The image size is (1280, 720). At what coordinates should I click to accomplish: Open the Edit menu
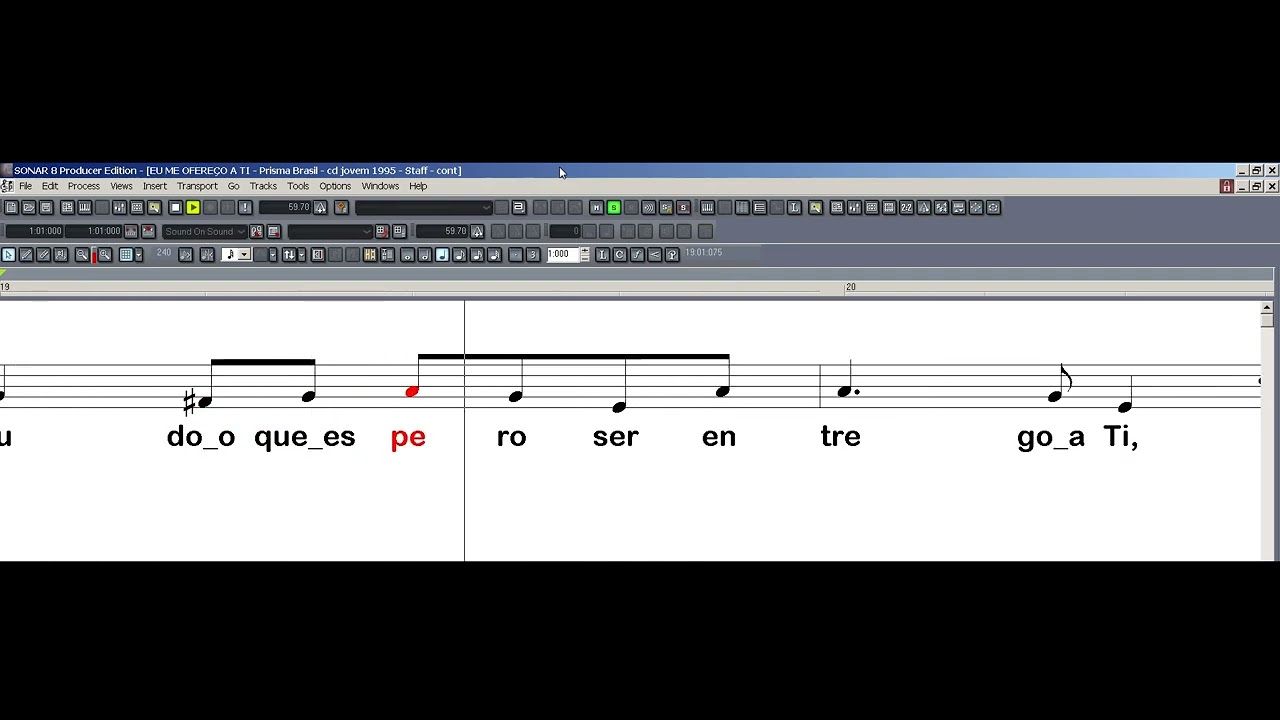50,186
